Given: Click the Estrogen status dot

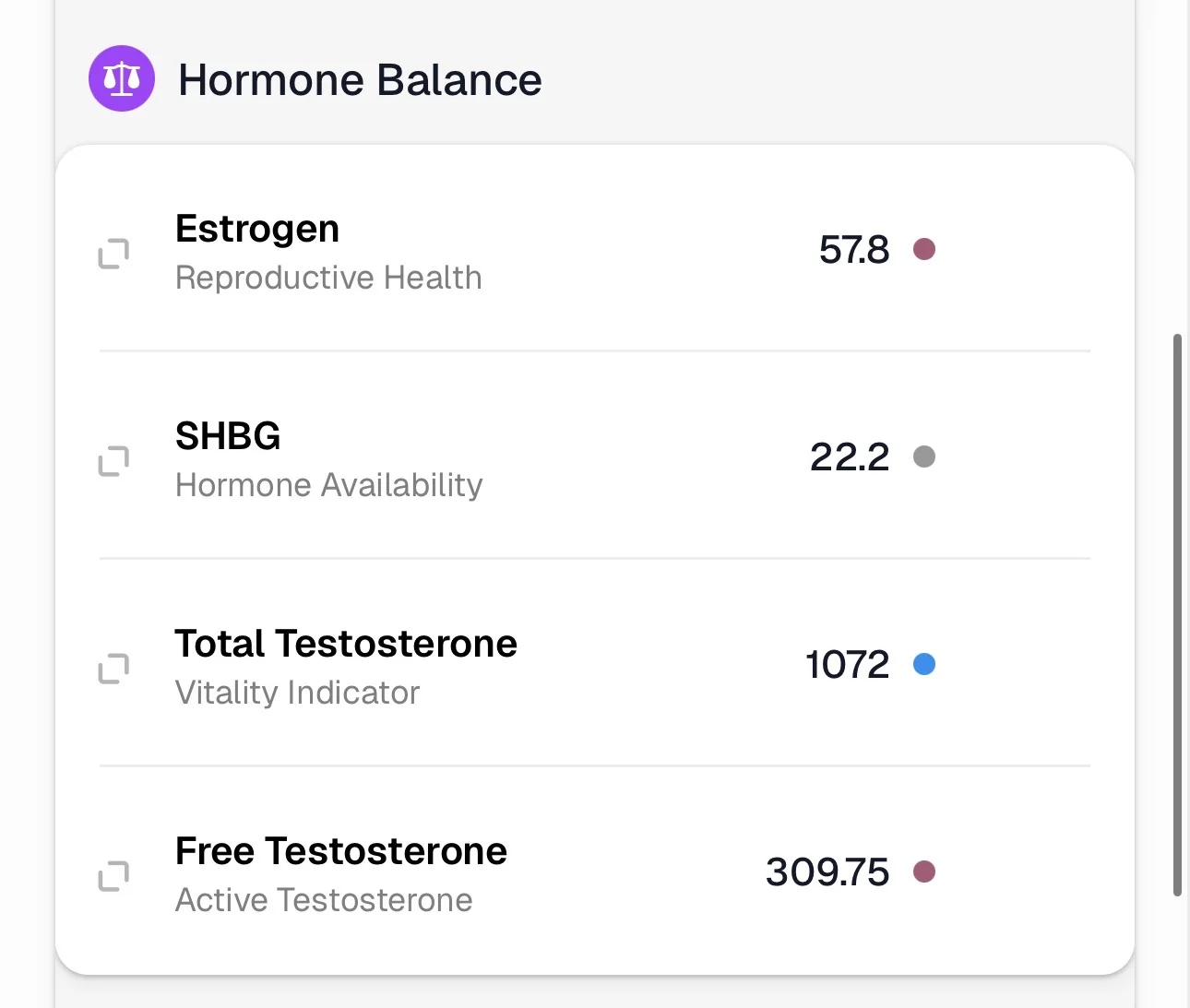Looking at the screenshot, I should click(924, 249).
